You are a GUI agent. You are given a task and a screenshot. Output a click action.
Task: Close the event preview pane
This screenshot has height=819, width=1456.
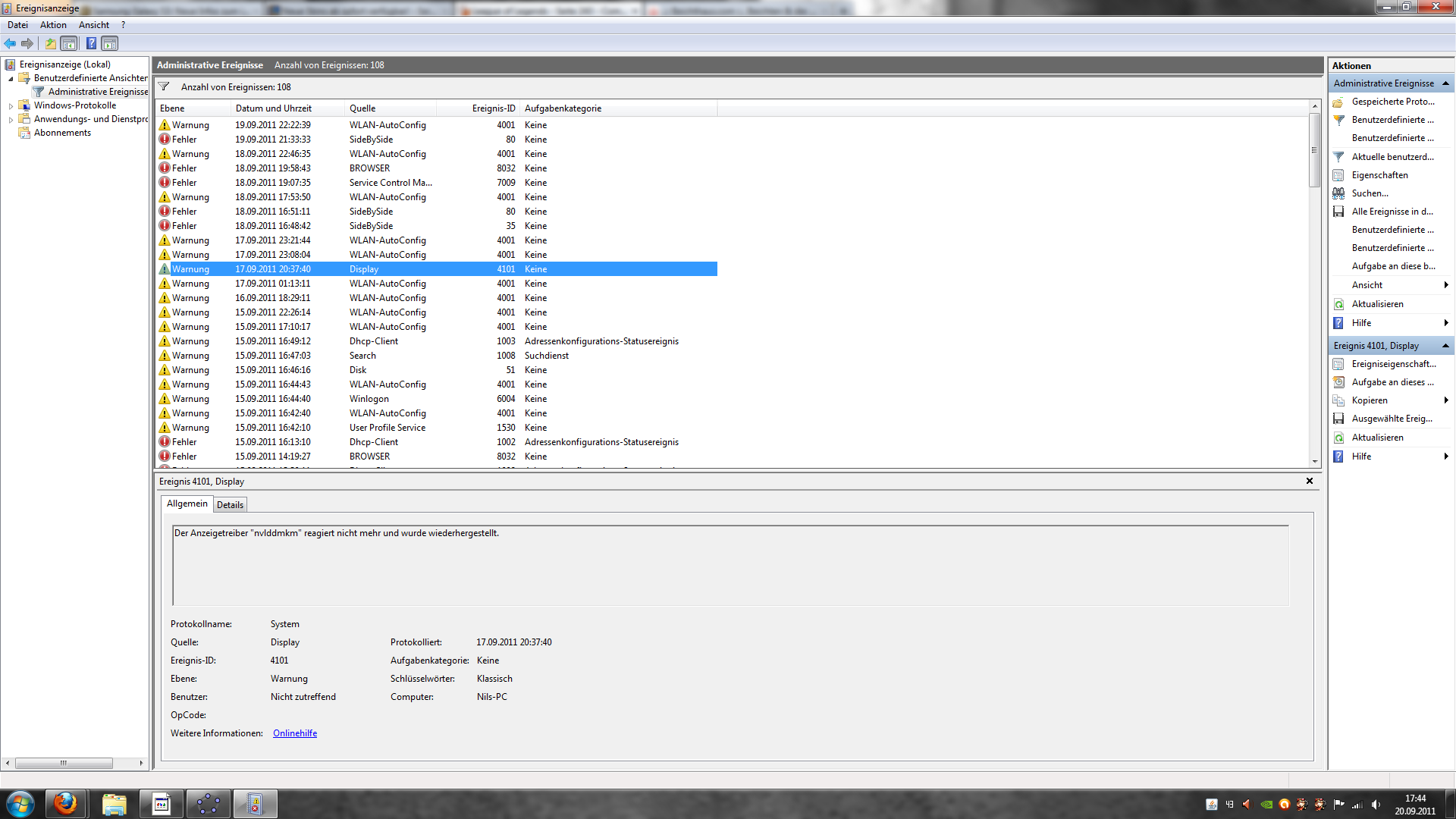tap(1309, 481)
